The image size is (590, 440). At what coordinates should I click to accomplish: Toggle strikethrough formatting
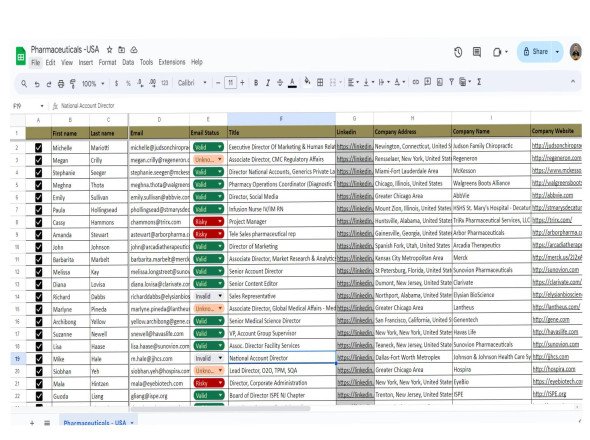[280, 83]
